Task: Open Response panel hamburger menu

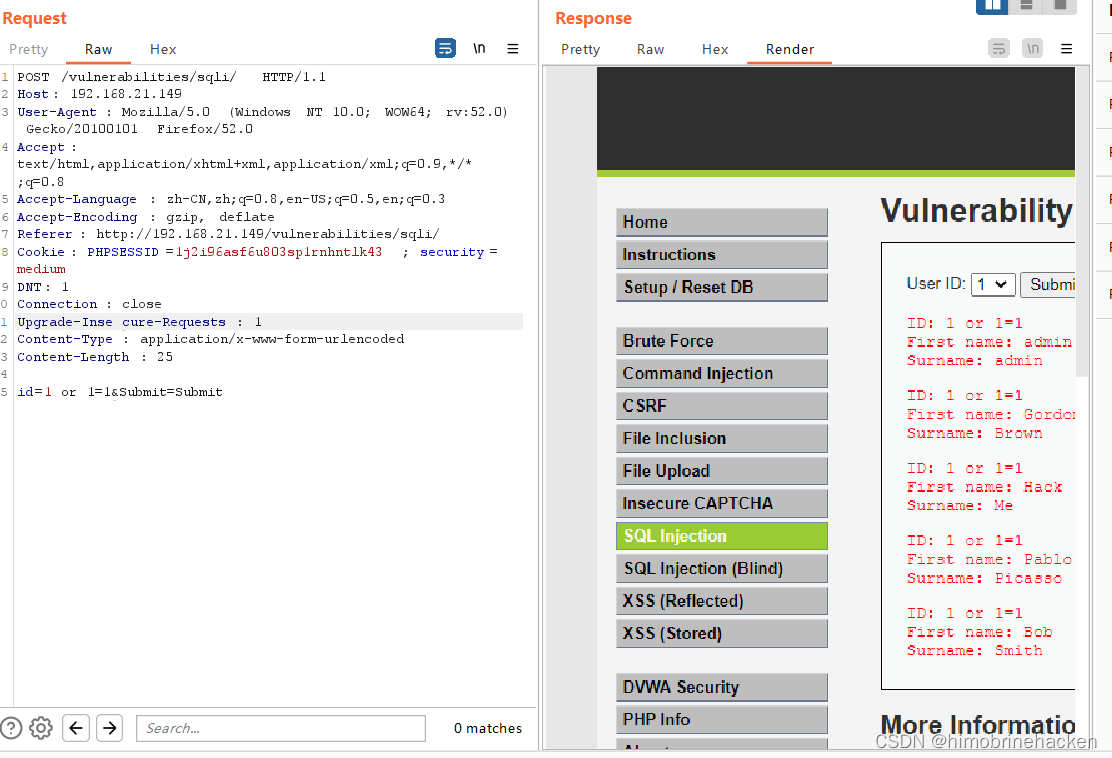Action: click(x=1066, y=49)
